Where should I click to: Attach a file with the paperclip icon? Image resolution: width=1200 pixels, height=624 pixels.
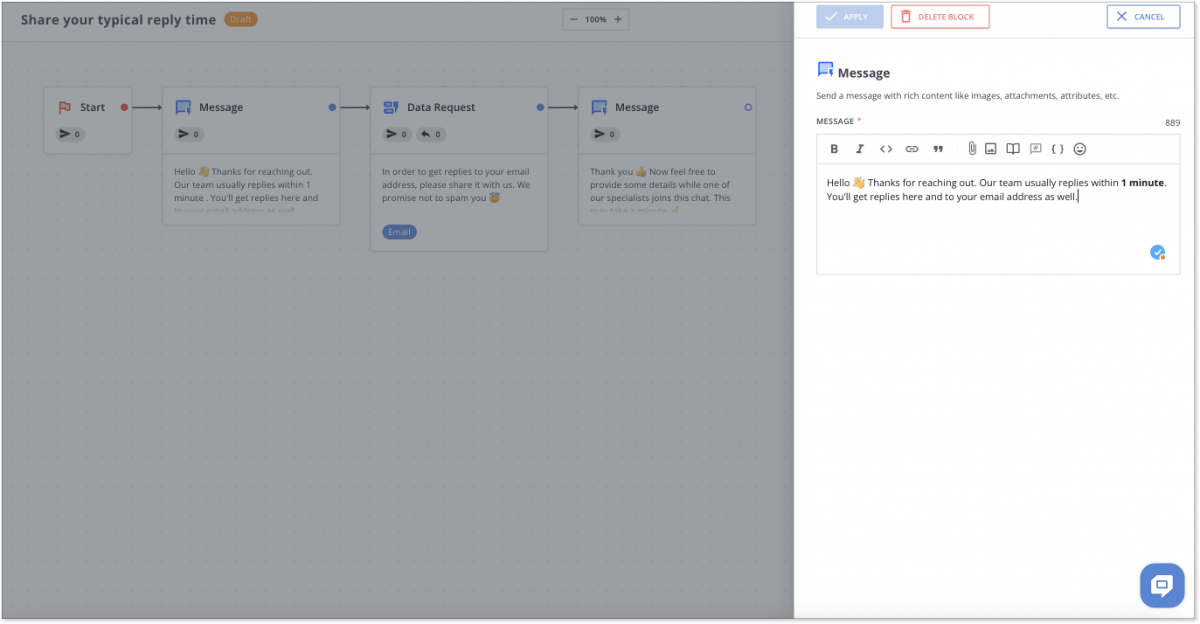[x=972, y=148]
